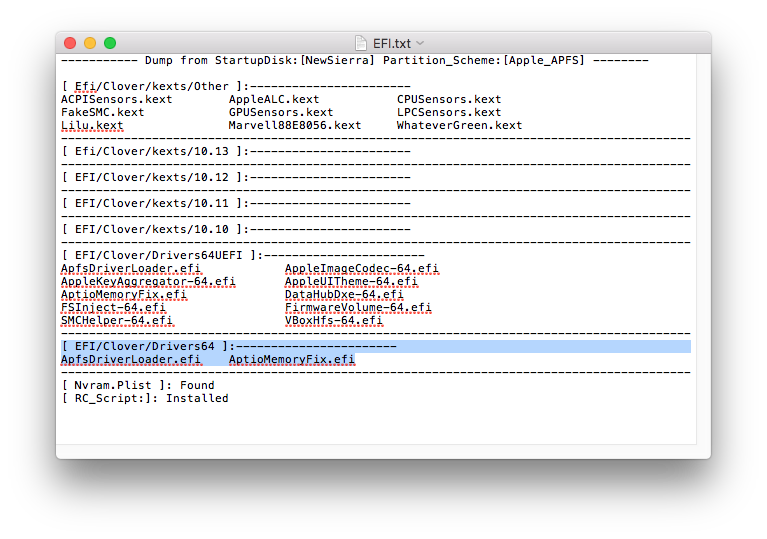
Task: Click the Efi/Clover/kexts/Other section header
Action: tap(236, 86)
